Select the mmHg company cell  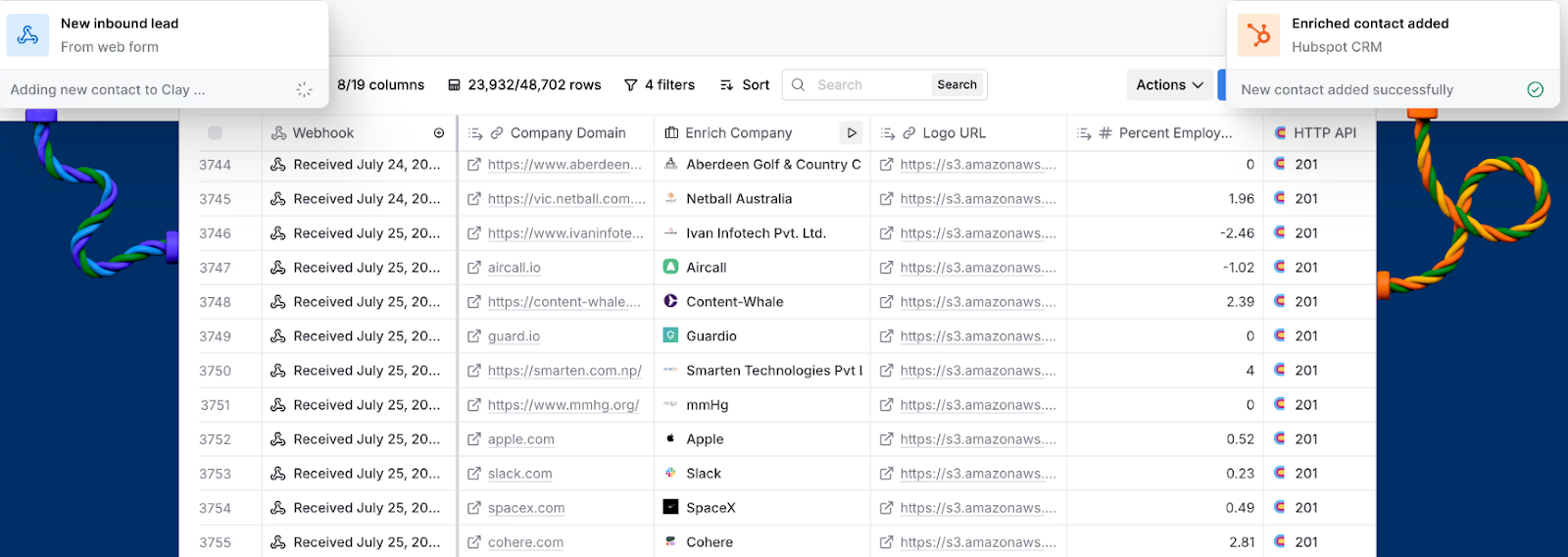point(762,405)
